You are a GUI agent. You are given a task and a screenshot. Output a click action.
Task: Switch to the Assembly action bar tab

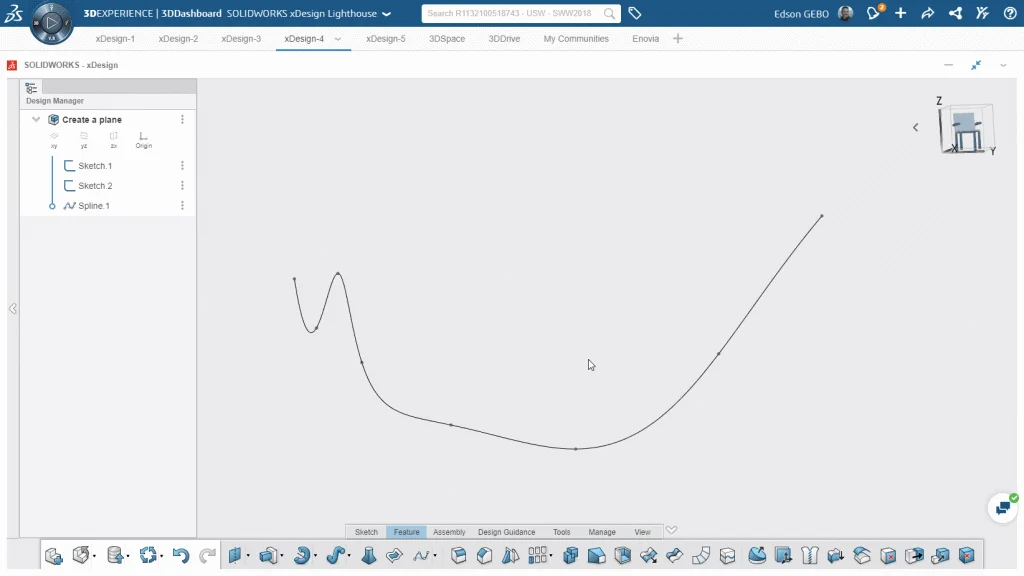(449, 532)
